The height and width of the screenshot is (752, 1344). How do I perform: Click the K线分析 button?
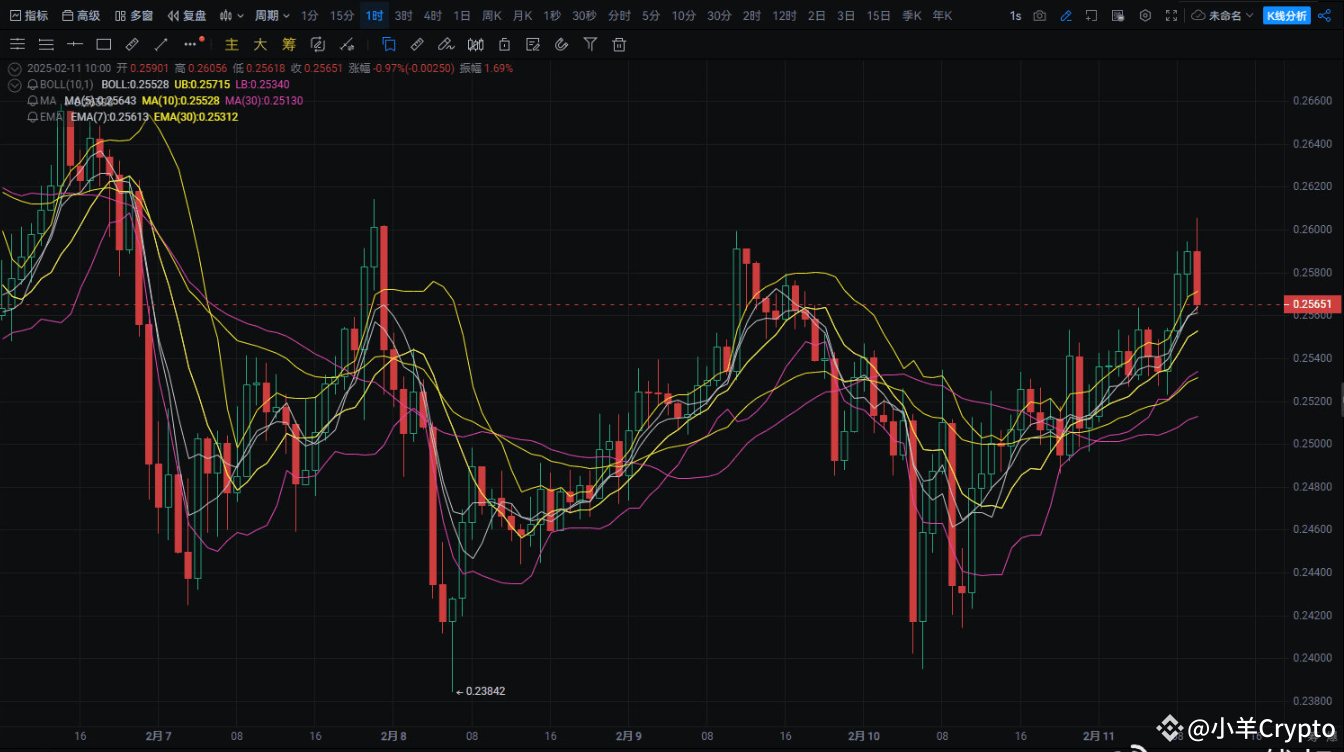coord(1287,15)
